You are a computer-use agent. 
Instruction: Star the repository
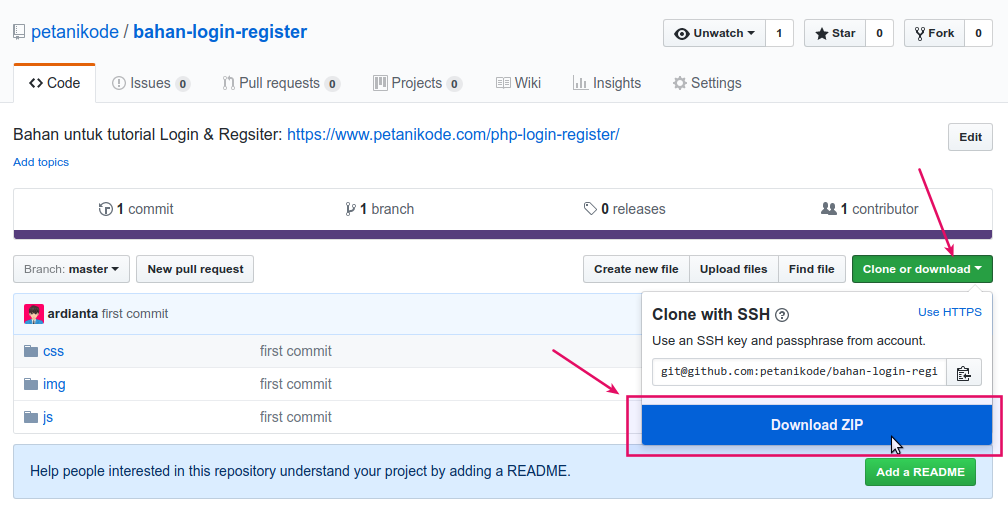(x=835, y=33)
